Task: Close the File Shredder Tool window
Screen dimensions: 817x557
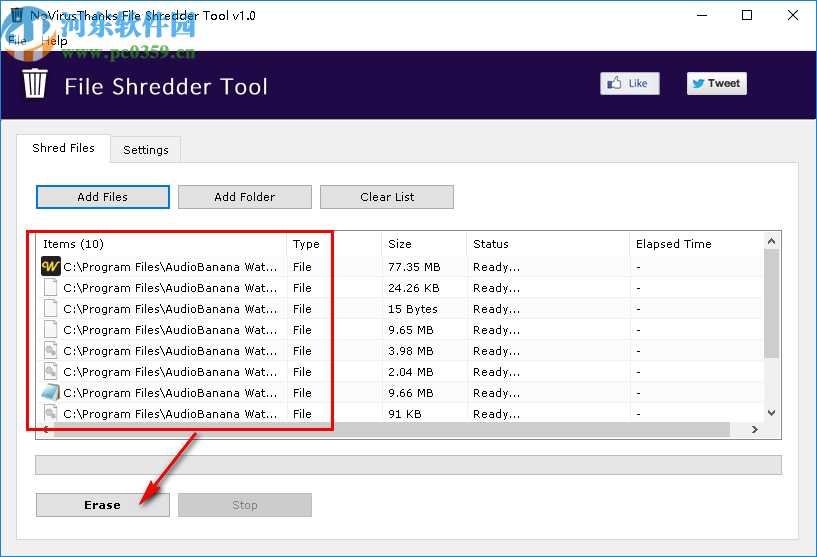Action: (793, 15)
